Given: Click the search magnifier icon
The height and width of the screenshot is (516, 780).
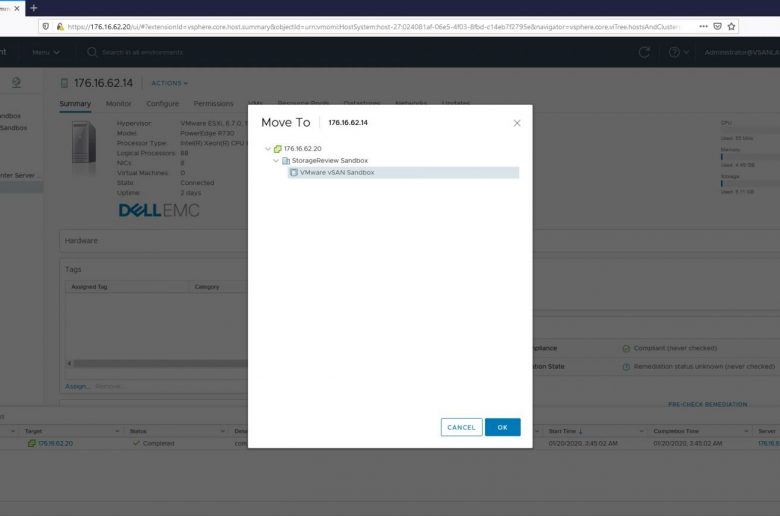Looking at the screenshot, I should 92,52.
